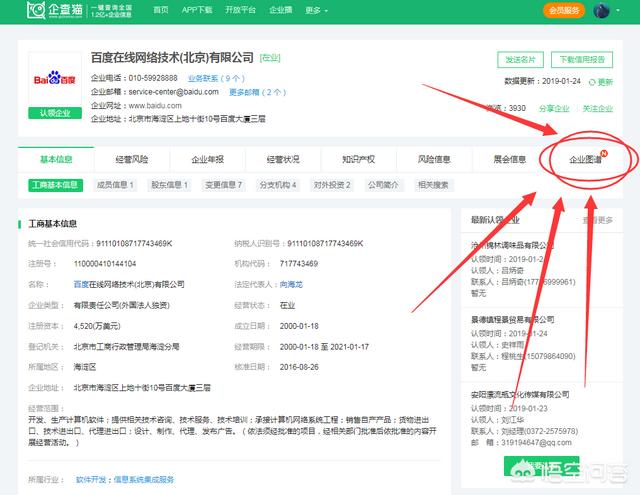Open 业务联系 (9个) link
The height and width of the screenshot is (495, 640).
(216, 78)
